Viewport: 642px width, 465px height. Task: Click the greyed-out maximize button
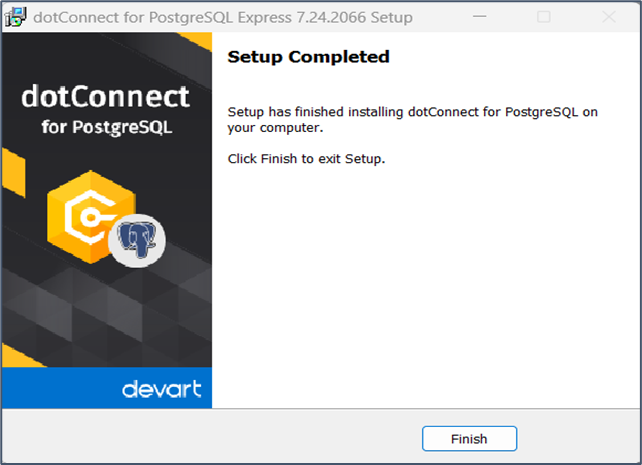544,17
